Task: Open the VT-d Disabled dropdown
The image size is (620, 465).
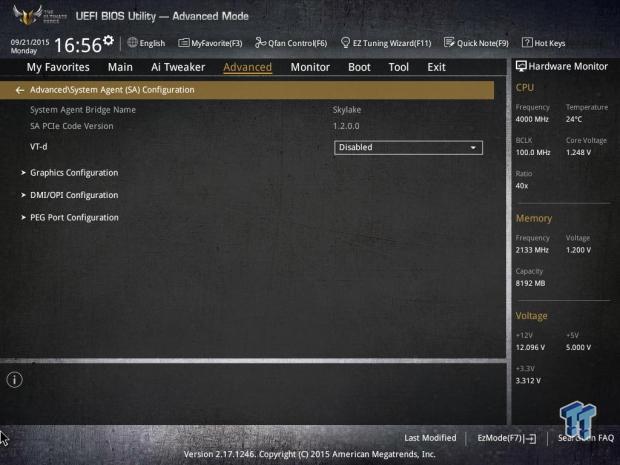Action: pyautogui.click(x=408, y=147)
